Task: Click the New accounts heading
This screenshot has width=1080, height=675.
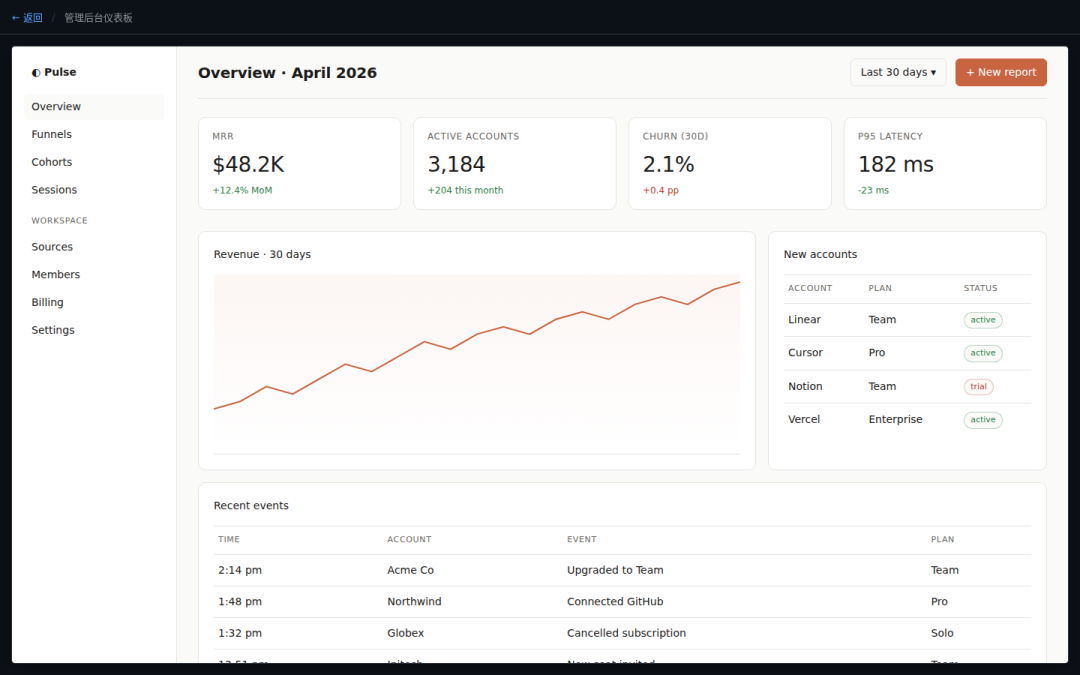Action: pyautogui.click(x=820, y=254)
